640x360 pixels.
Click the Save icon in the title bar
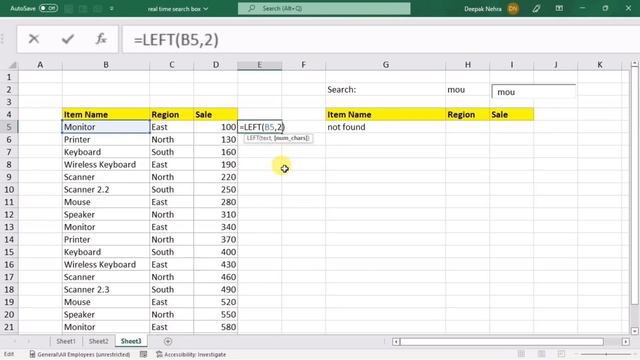(69, 9)
